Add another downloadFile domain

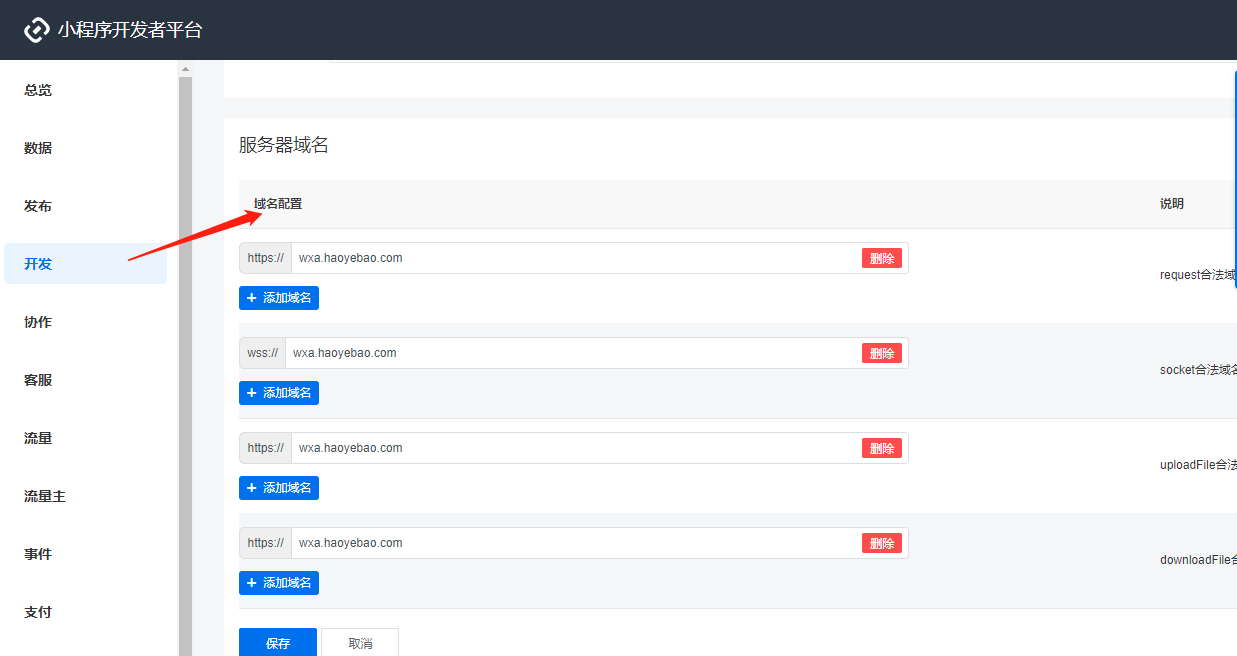[279, 583]
